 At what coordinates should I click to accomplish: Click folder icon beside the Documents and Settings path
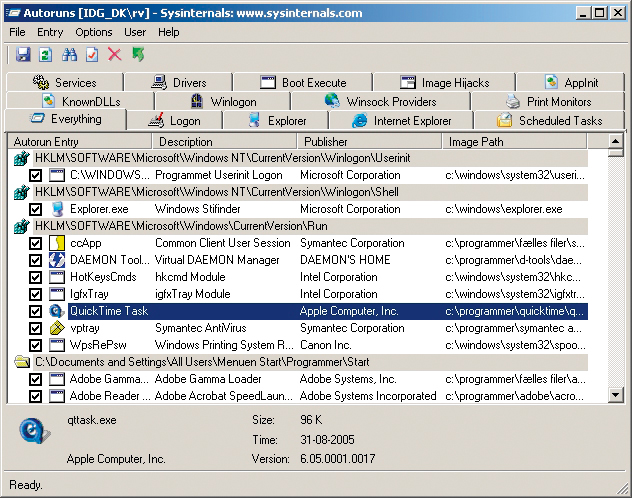pos(22,362)
